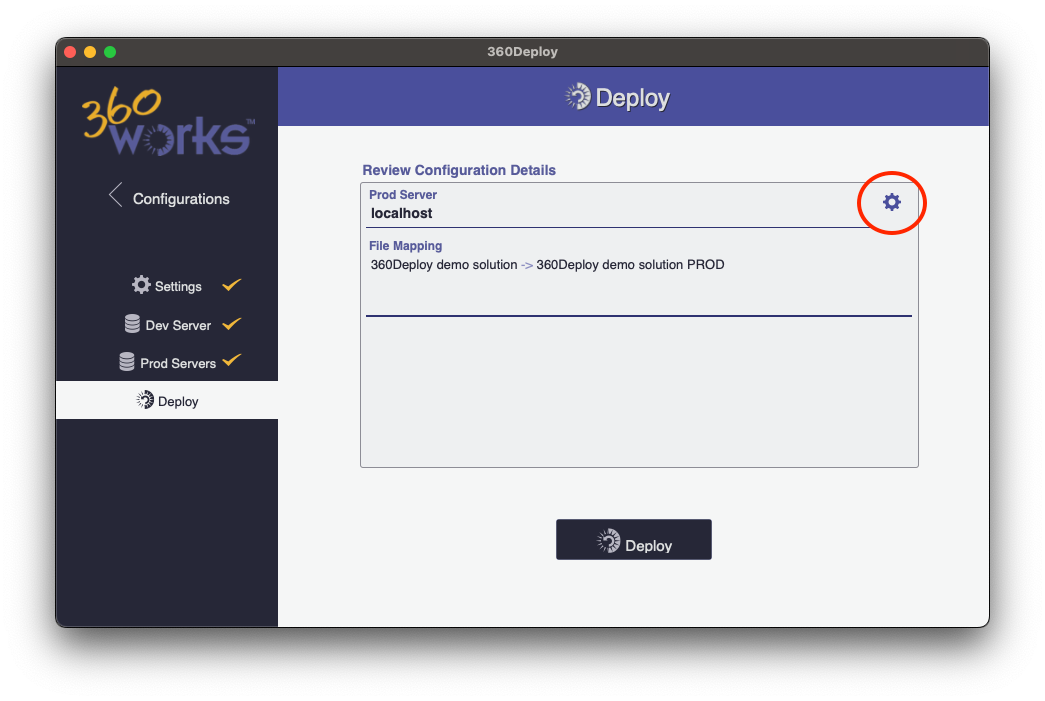Screen dimensions: 1045x701
Task: Open the Prod Server gear settings icon
Action: 892,202
